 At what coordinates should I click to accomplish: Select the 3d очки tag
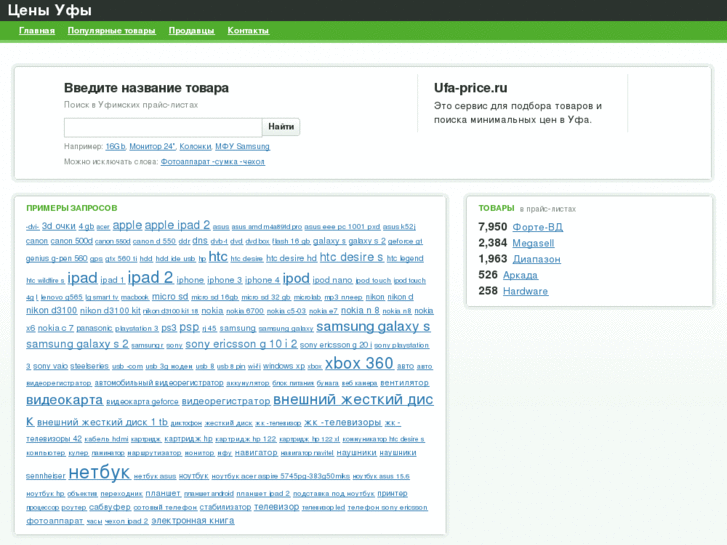click(x=58, y=226)
